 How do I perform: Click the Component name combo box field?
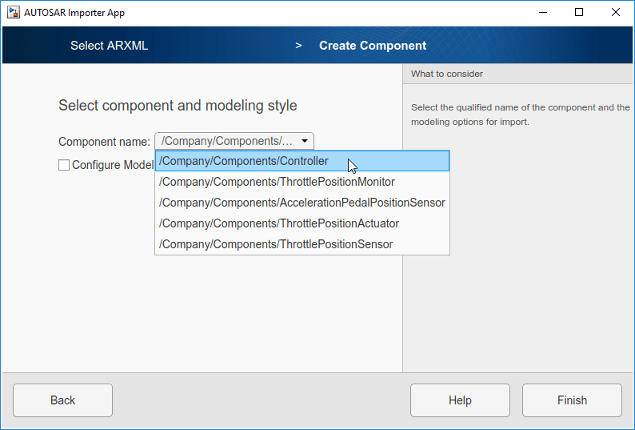(x=228, y=141)
